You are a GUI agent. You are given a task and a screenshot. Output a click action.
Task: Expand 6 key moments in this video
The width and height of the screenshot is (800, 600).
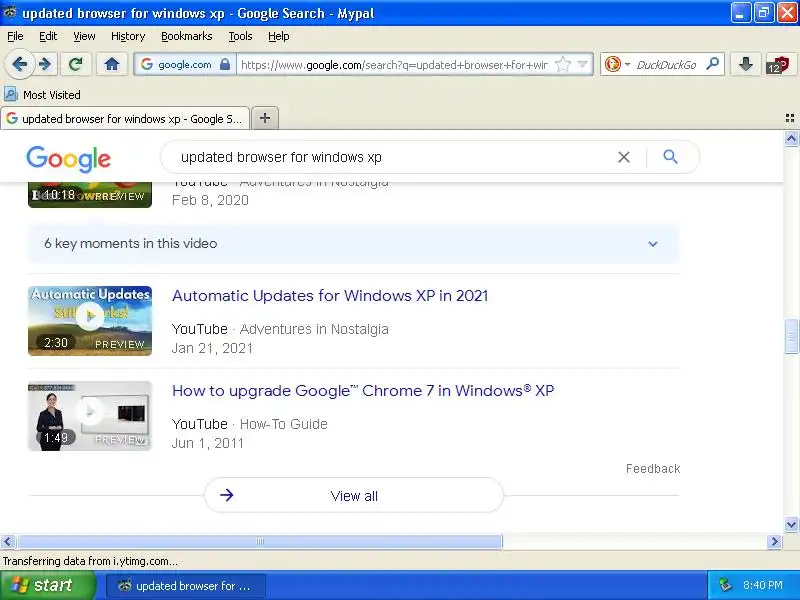click(x=354, y=243)
